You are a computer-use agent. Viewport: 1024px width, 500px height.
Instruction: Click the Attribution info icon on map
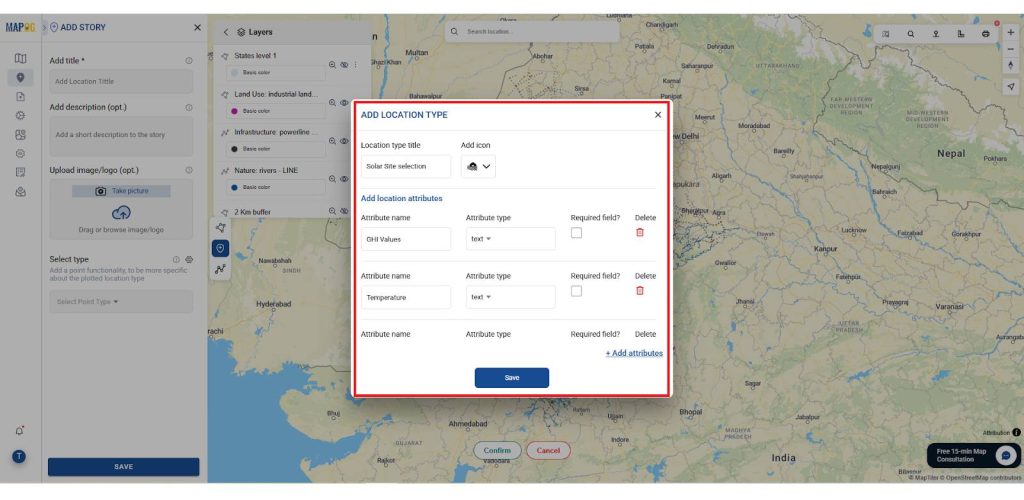coord(1016,432)
